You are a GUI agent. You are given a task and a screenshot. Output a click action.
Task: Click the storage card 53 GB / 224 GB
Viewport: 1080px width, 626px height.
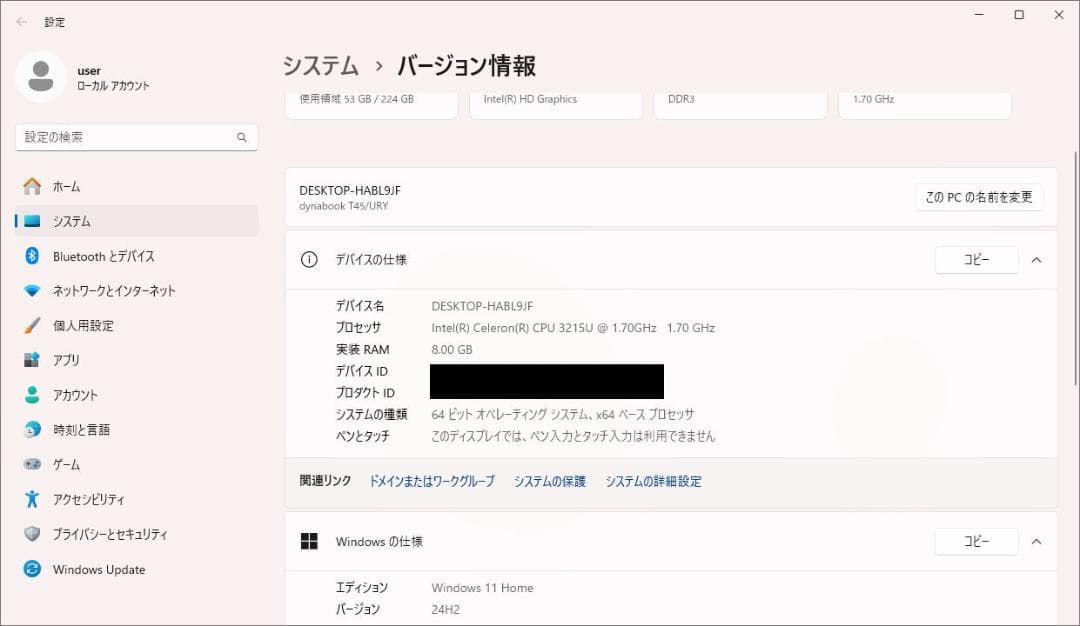point(371,105)
